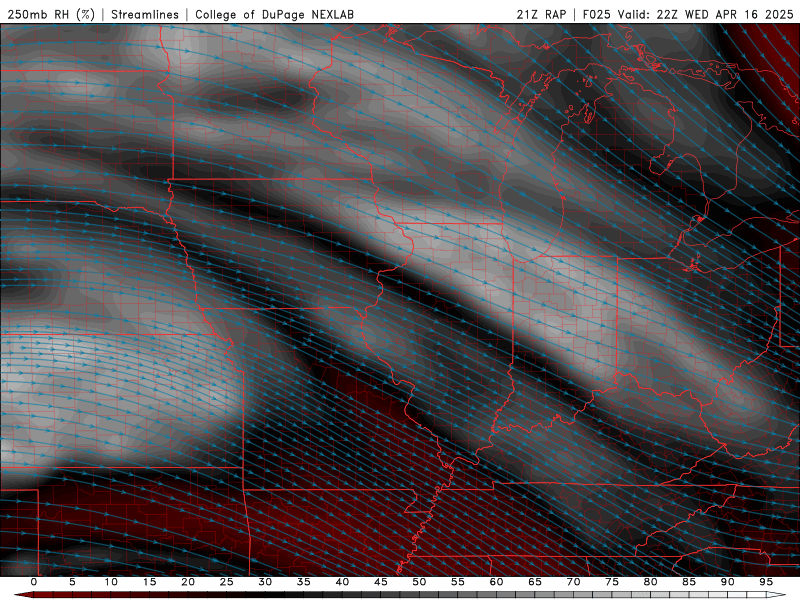Click the 80 value on the colorbar scale
800x600 pixels.
650,582
